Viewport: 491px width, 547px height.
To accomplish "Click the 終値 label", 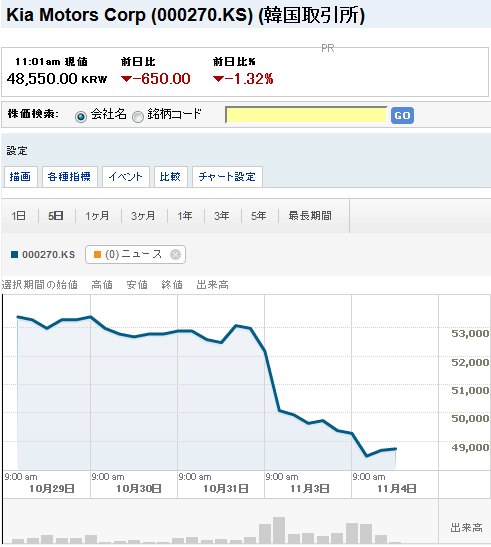I will 172,285.
